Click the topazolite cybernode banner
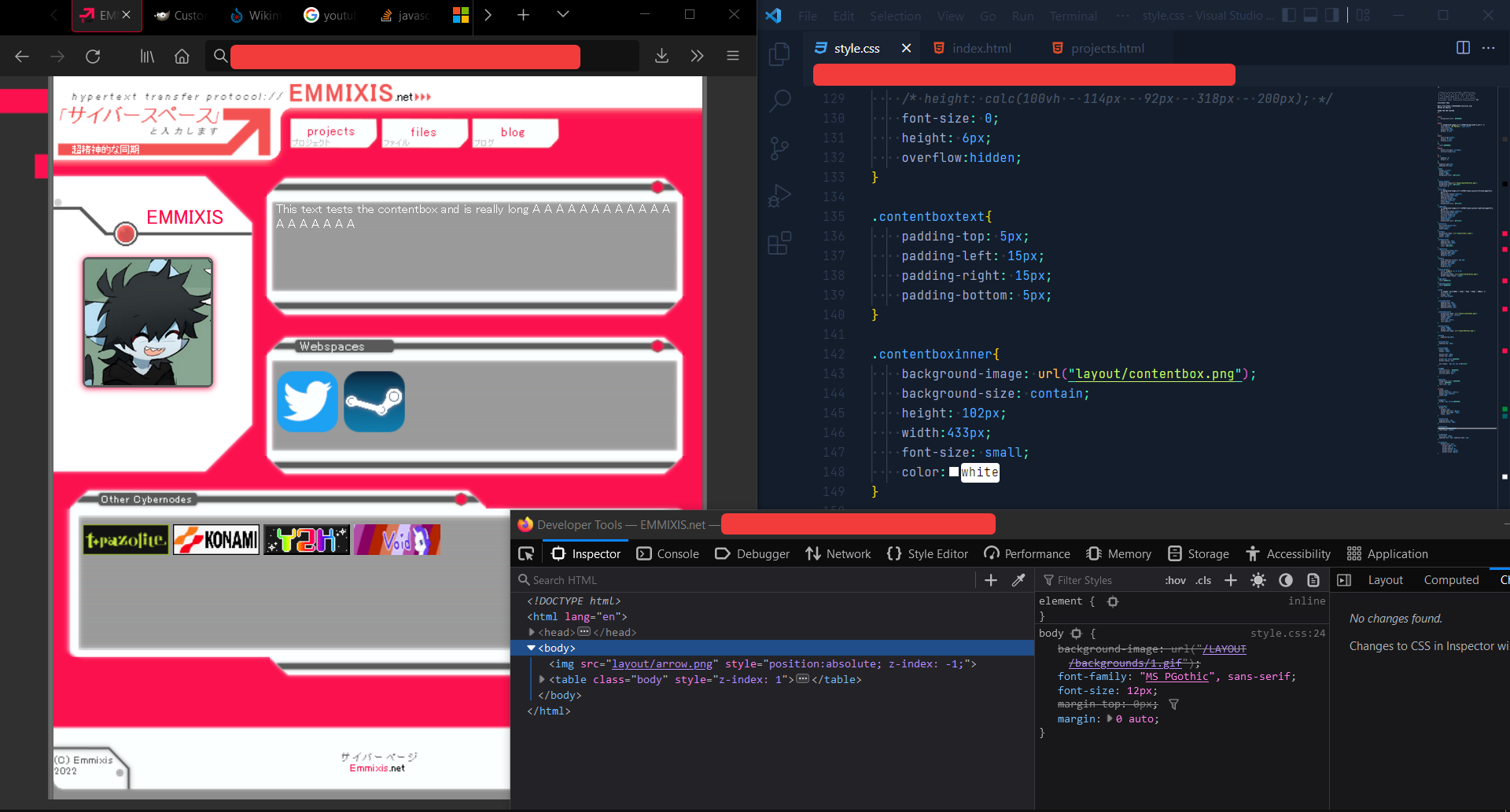Image resolution: width=1510 pixels, height=812 pixels. pos(126,540)
